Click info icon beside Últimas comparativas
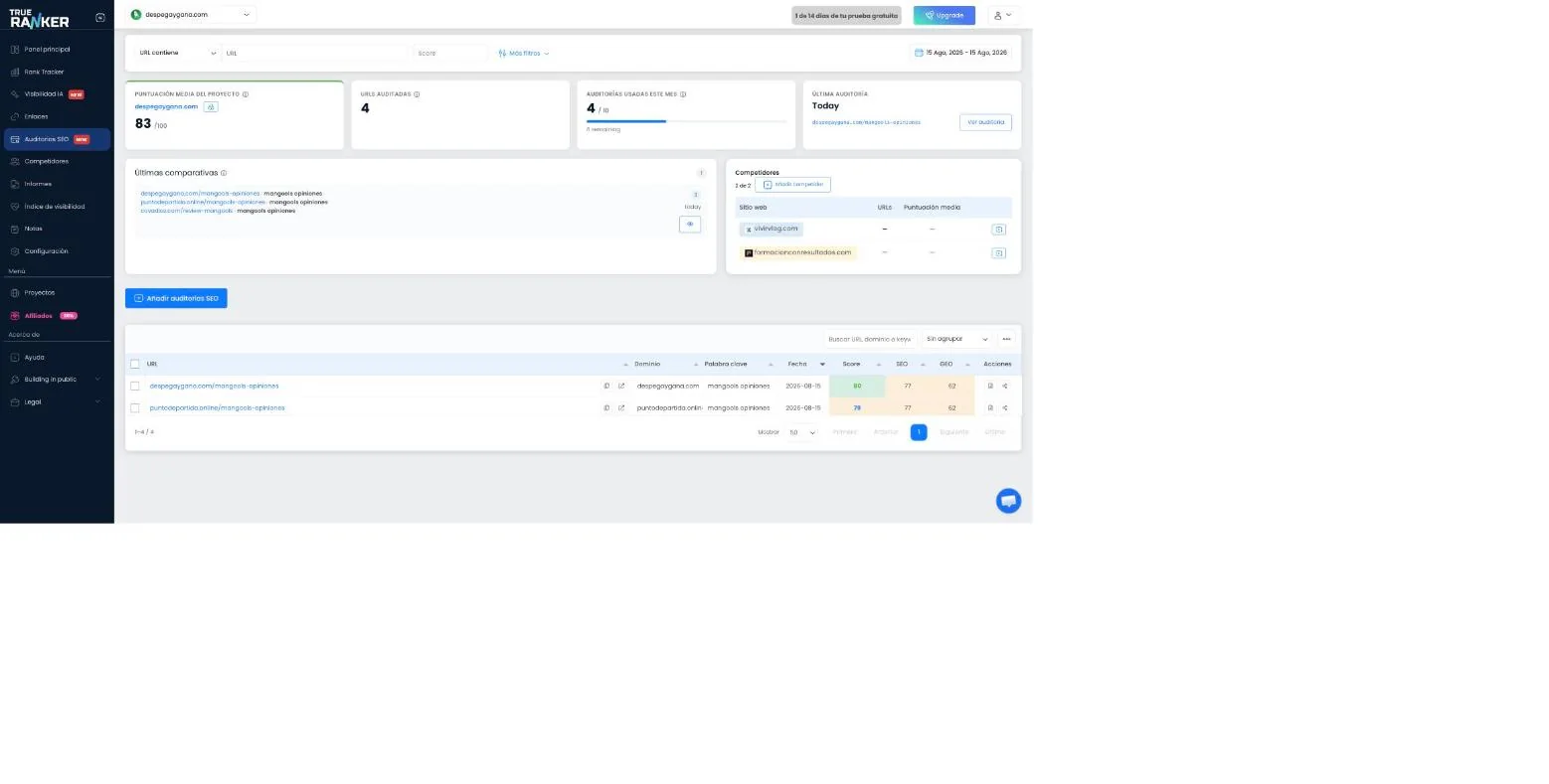This screenshot has width=1549, height=784. 224,173
